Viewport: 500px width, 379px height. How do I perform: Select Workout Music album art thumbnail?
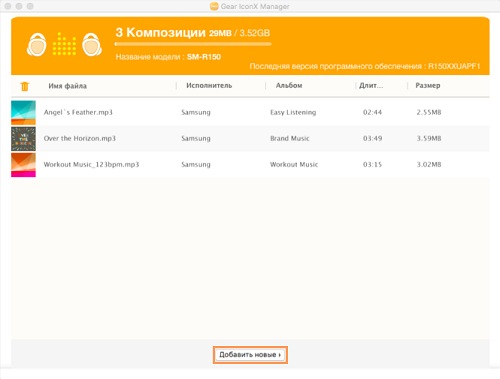(23, 165)
